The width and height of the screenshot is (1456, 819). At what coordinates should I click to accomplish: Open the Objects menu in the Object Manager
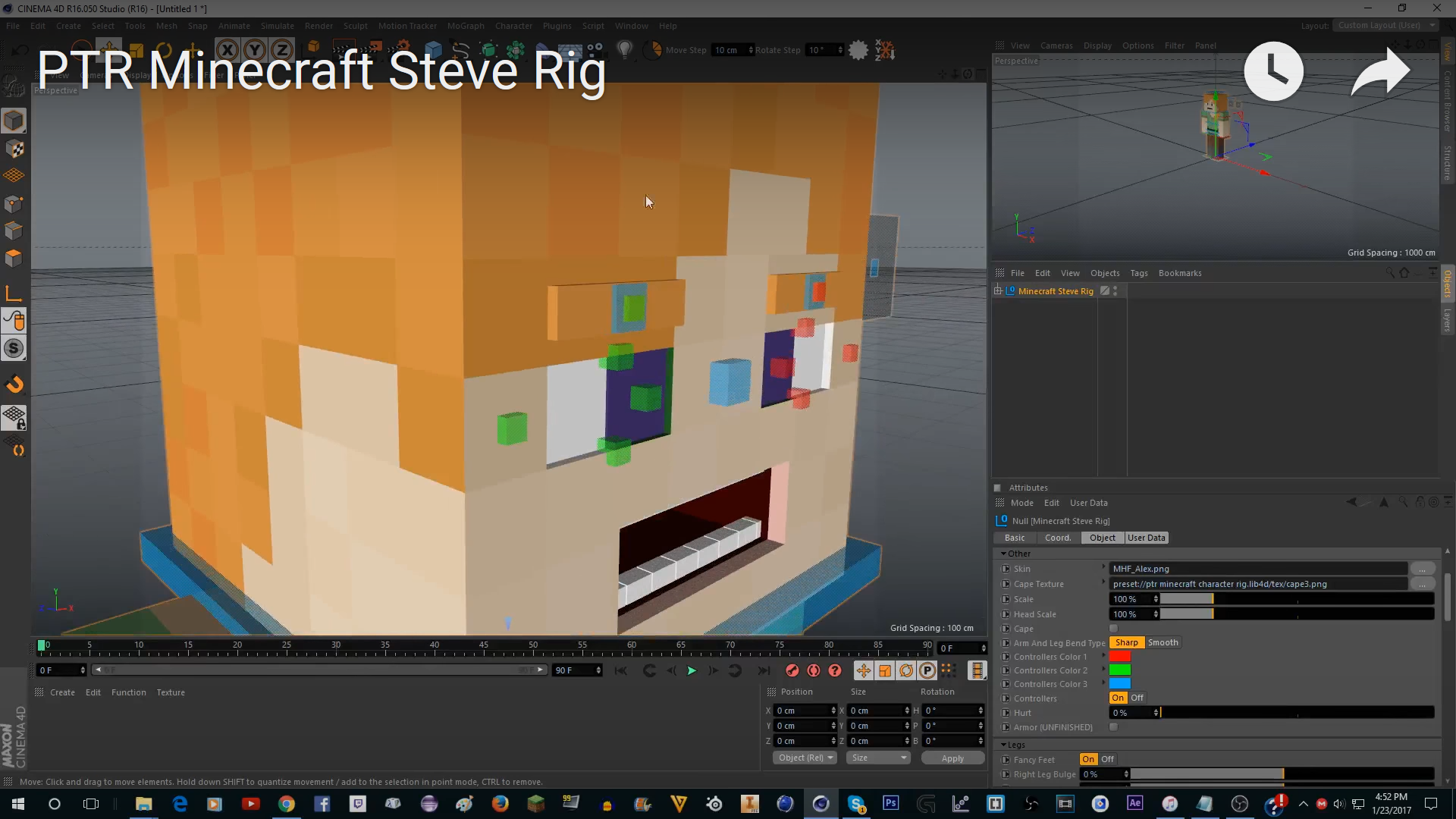[x=1105, y=273]
